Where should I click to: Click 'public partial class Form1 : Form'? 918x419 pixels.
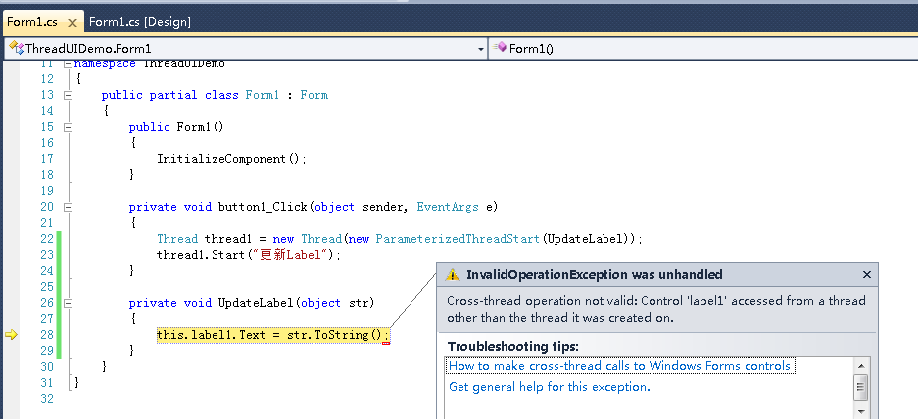click(x=215, y=95)
